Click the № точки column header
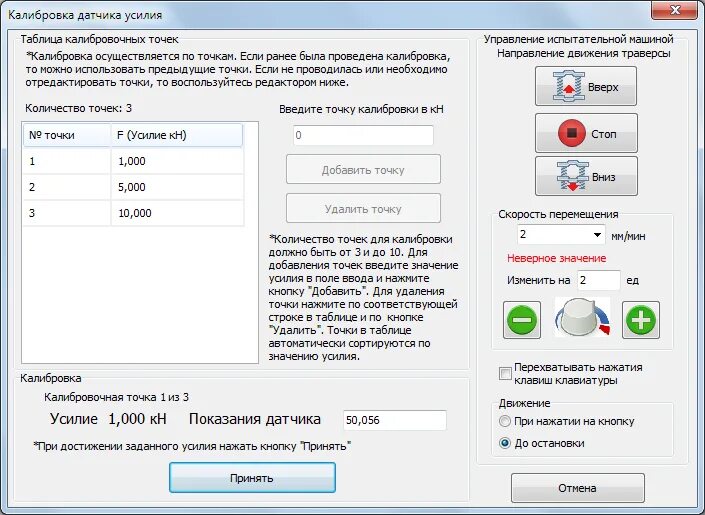The height and width of the screenshot is (515, 705). coord(67,135)
